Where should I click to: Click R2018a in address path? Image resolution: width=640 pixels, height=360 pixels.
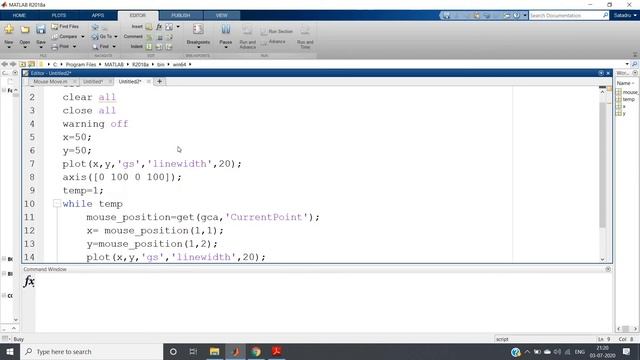[x=140, y=64]
